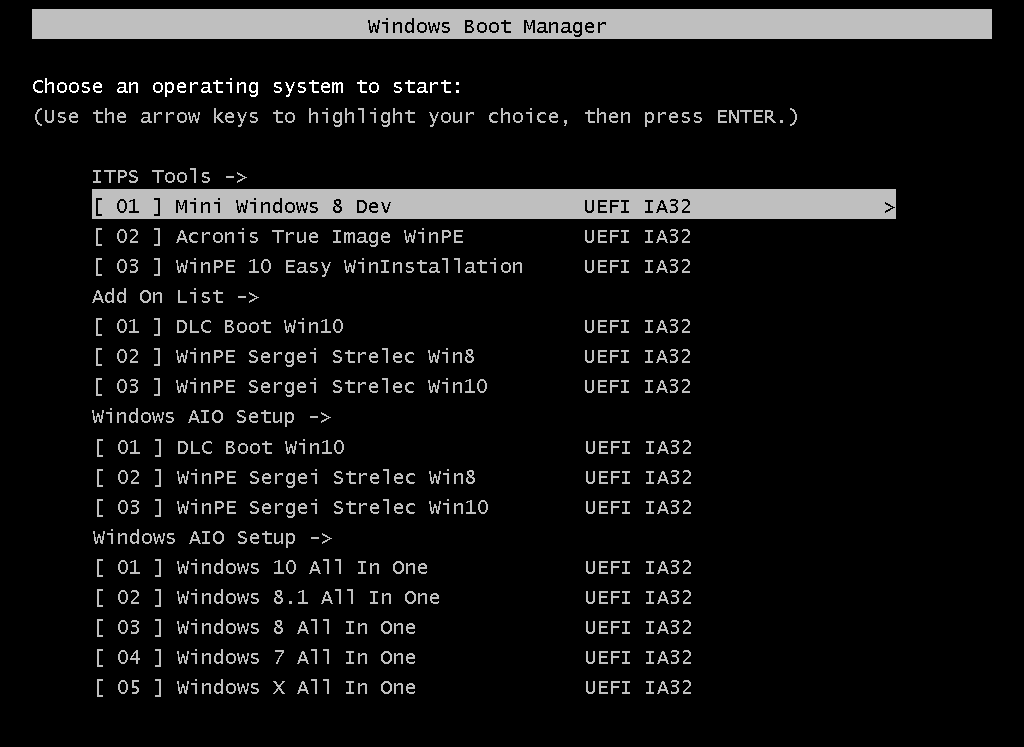Click the Windows Boot Manager title bar

(x=512, y=25)
